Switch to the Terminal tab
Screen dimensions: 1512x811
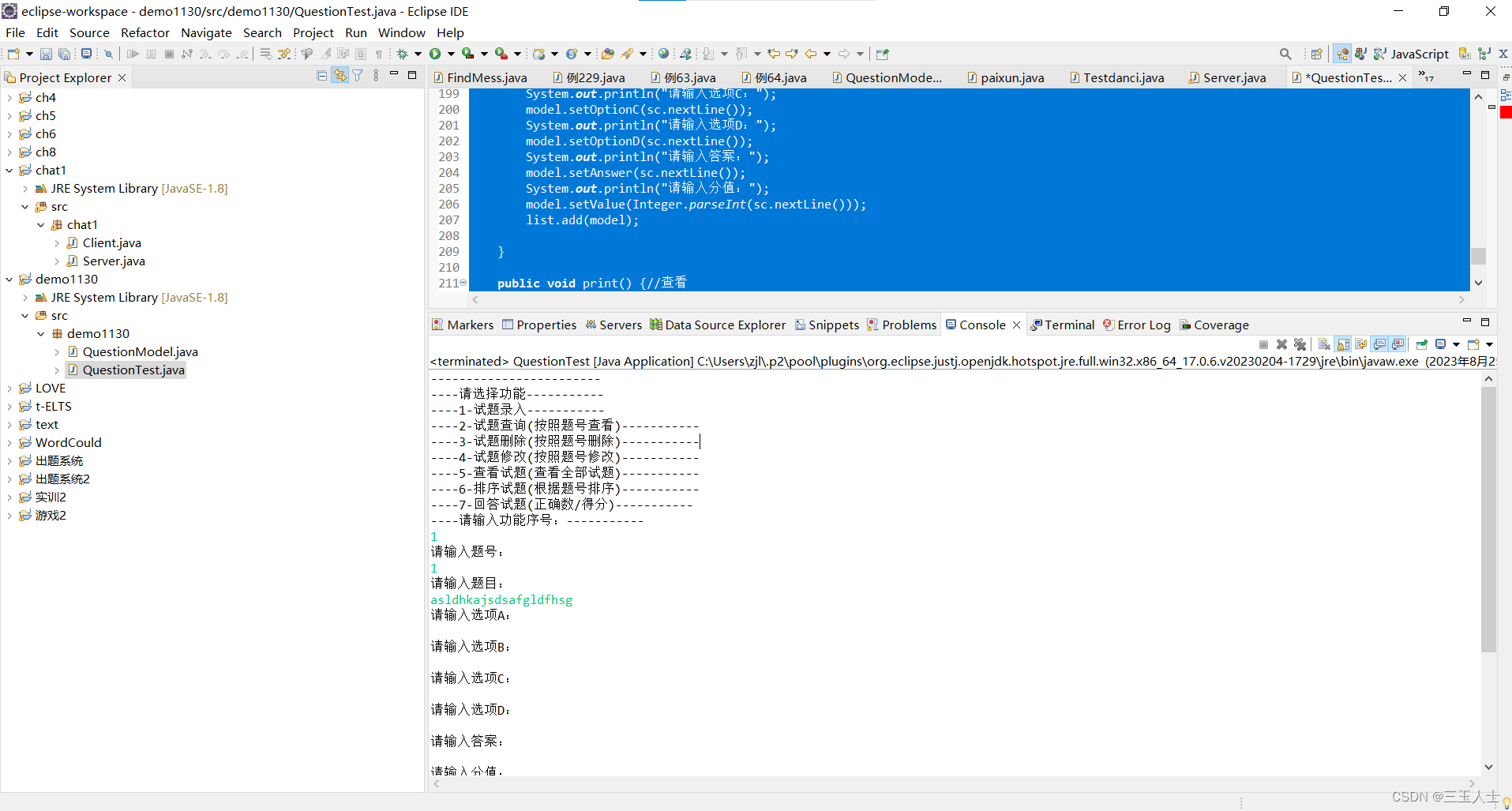[x=1062, y=325]
